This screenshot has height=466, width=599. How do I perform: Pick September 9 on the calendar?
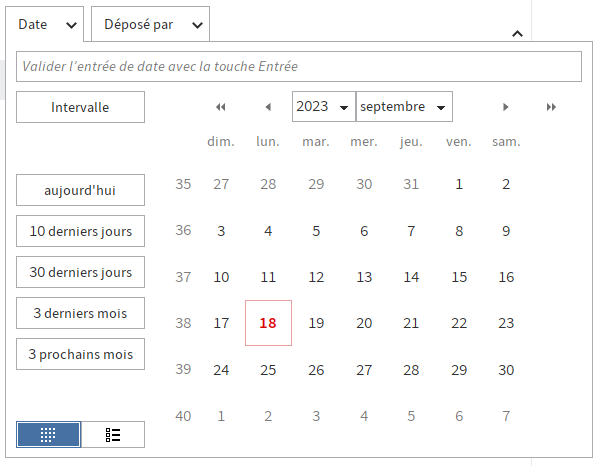[506, 231]
